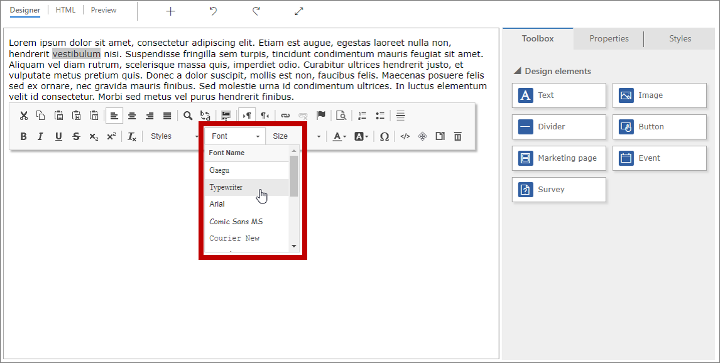Open the Styles panel tab

[x=680, y=39]
